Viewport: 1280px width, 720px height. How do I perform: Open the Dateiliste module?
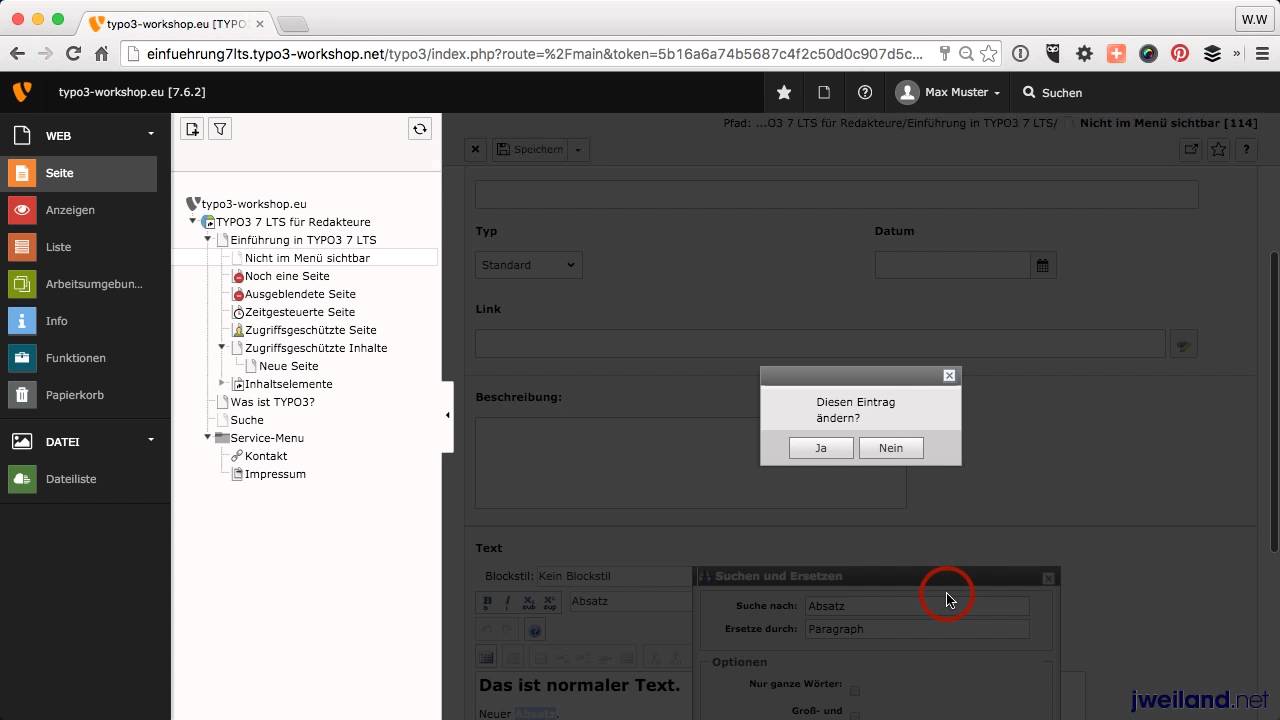click(79, 479)
